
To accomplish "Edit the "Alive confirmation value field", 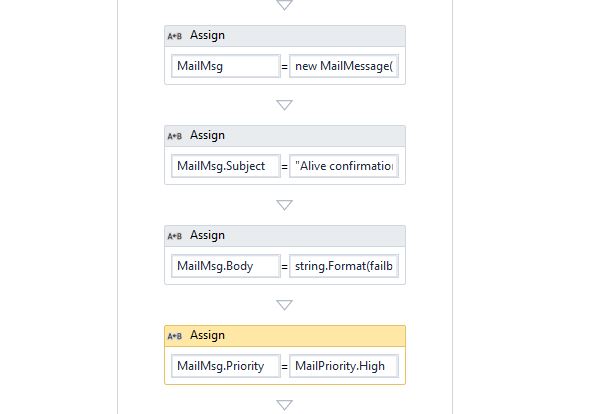I will [x=344, y=166].
